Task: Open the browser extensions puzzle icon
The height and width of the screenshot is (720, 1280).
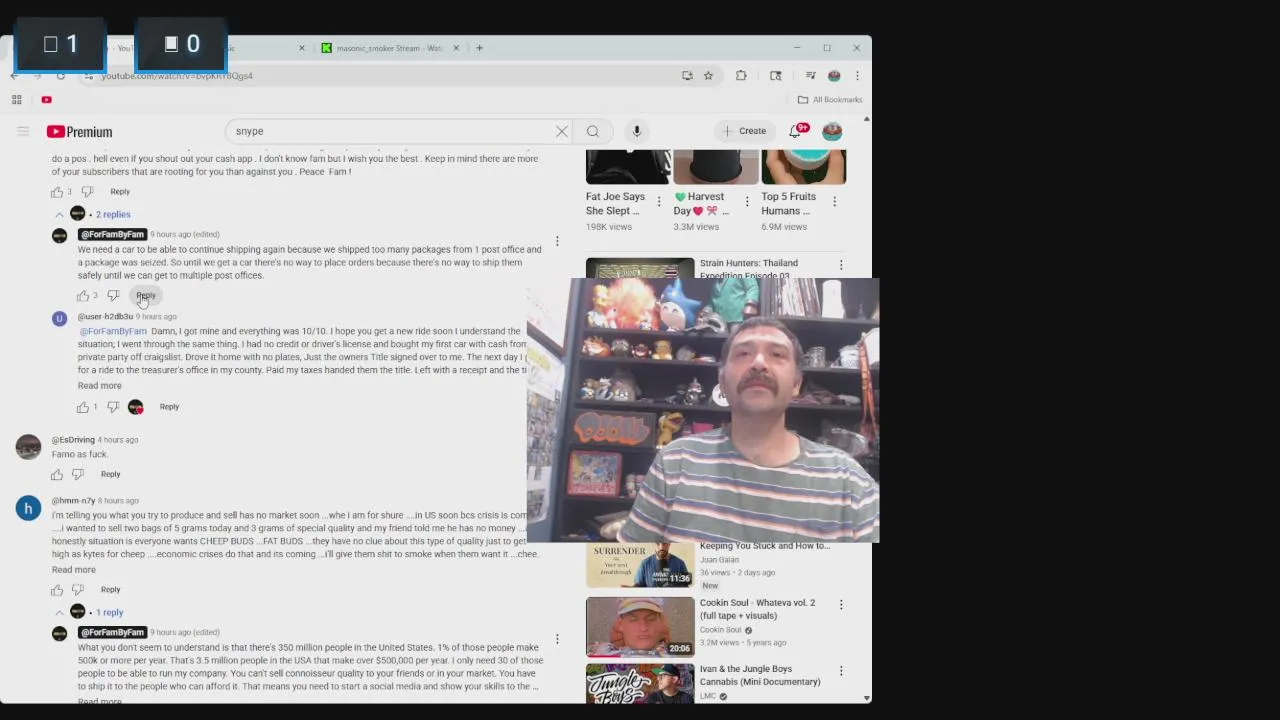Action: click(741, 75)
